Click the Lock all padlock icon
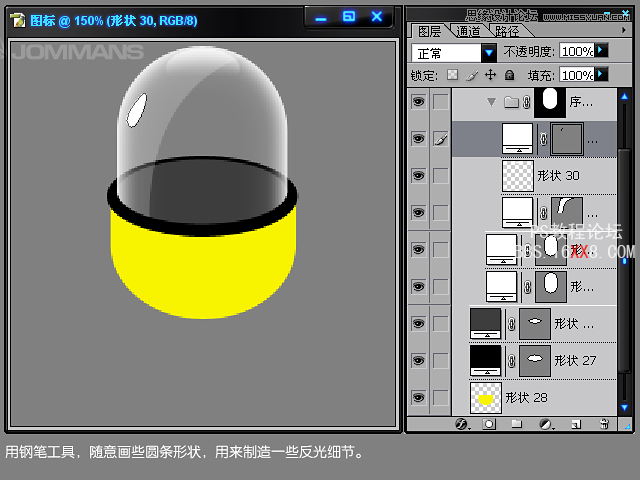Viewport: 640px width, 480px height. pyautogui.click(x=509, y=75)
